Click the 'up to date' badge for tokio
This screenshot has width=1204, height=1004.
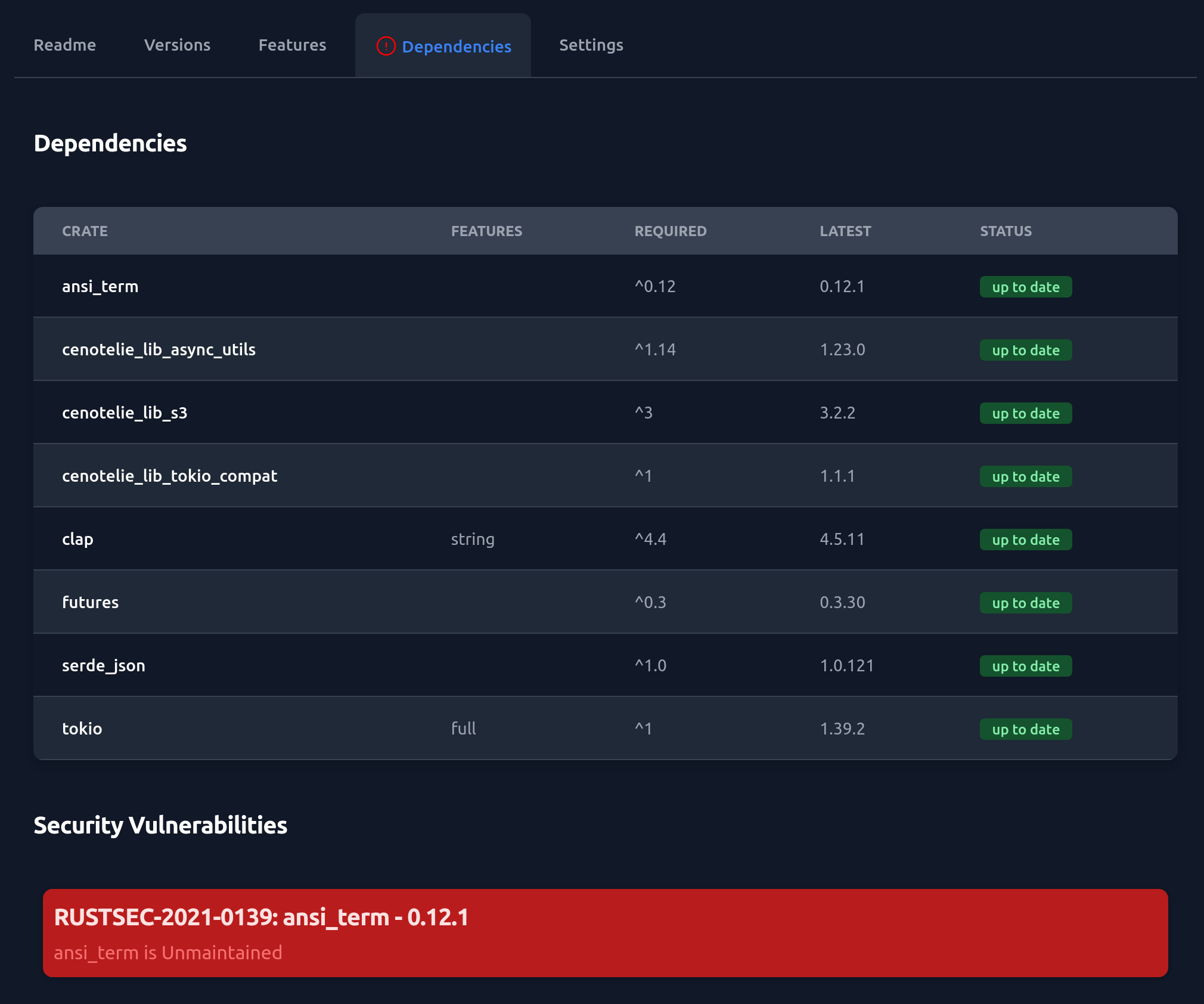click(x=1025, y=730)
